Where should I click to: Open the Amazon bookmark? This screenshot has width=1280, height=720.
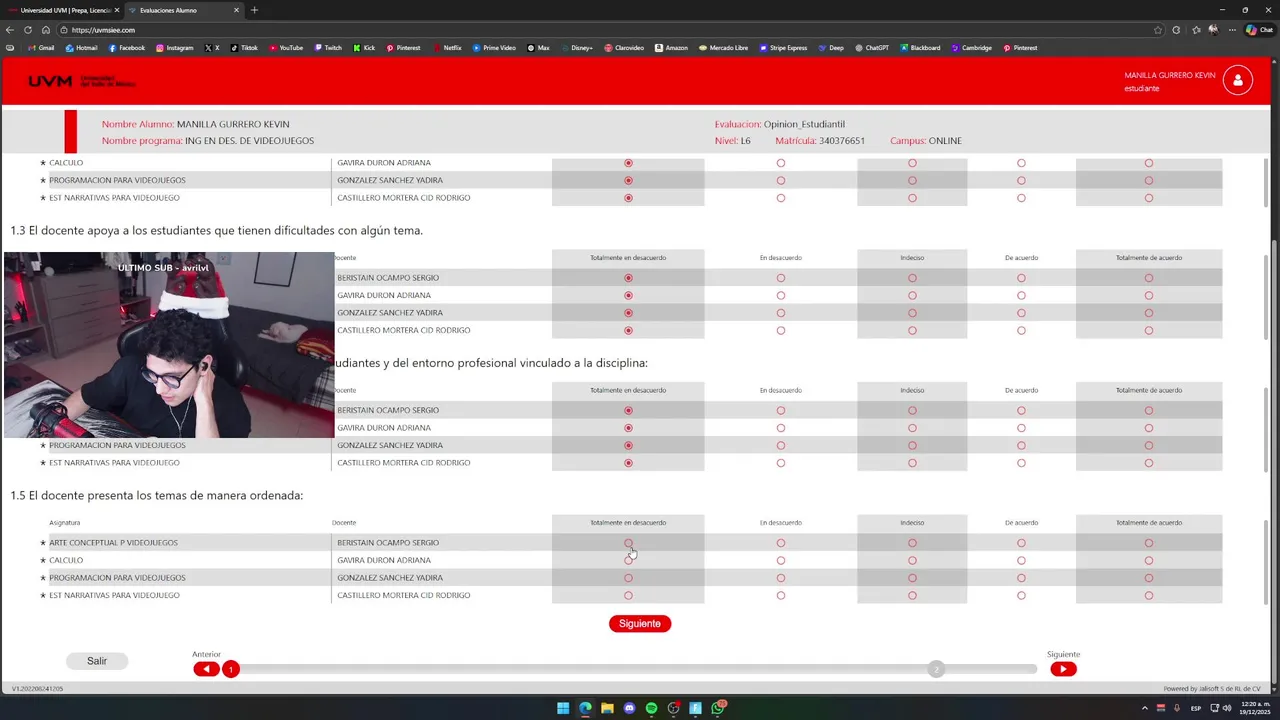[x=671, y=48]
